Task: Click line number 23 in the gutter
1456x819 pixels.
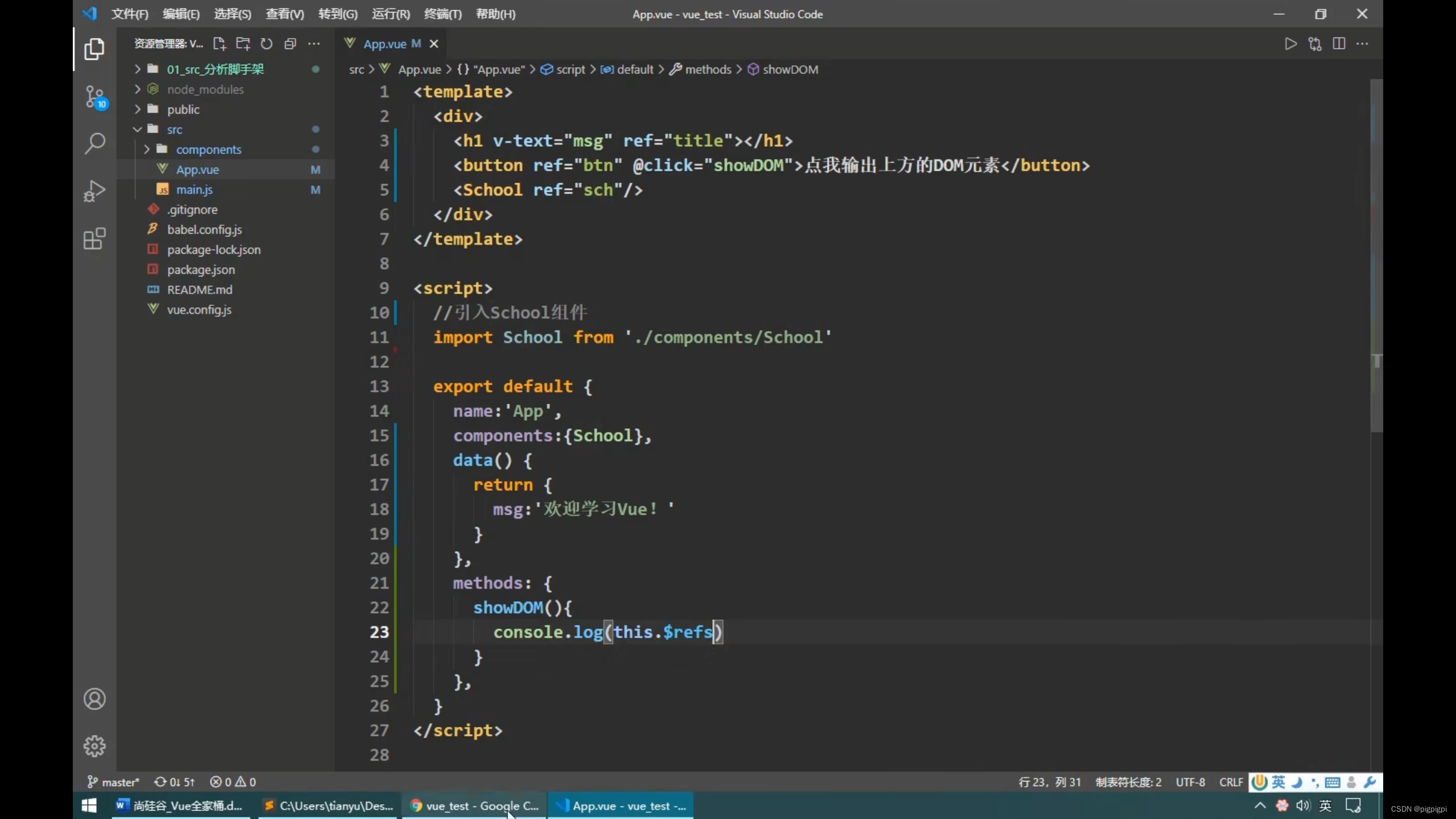Action: (x=379, y=632)
